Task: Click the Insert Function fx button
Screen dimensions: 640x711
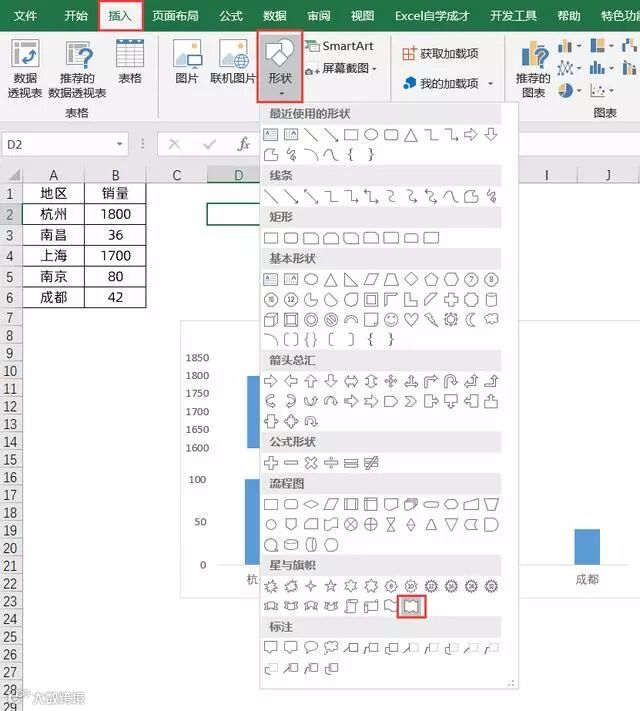Action: click(244, 144)
